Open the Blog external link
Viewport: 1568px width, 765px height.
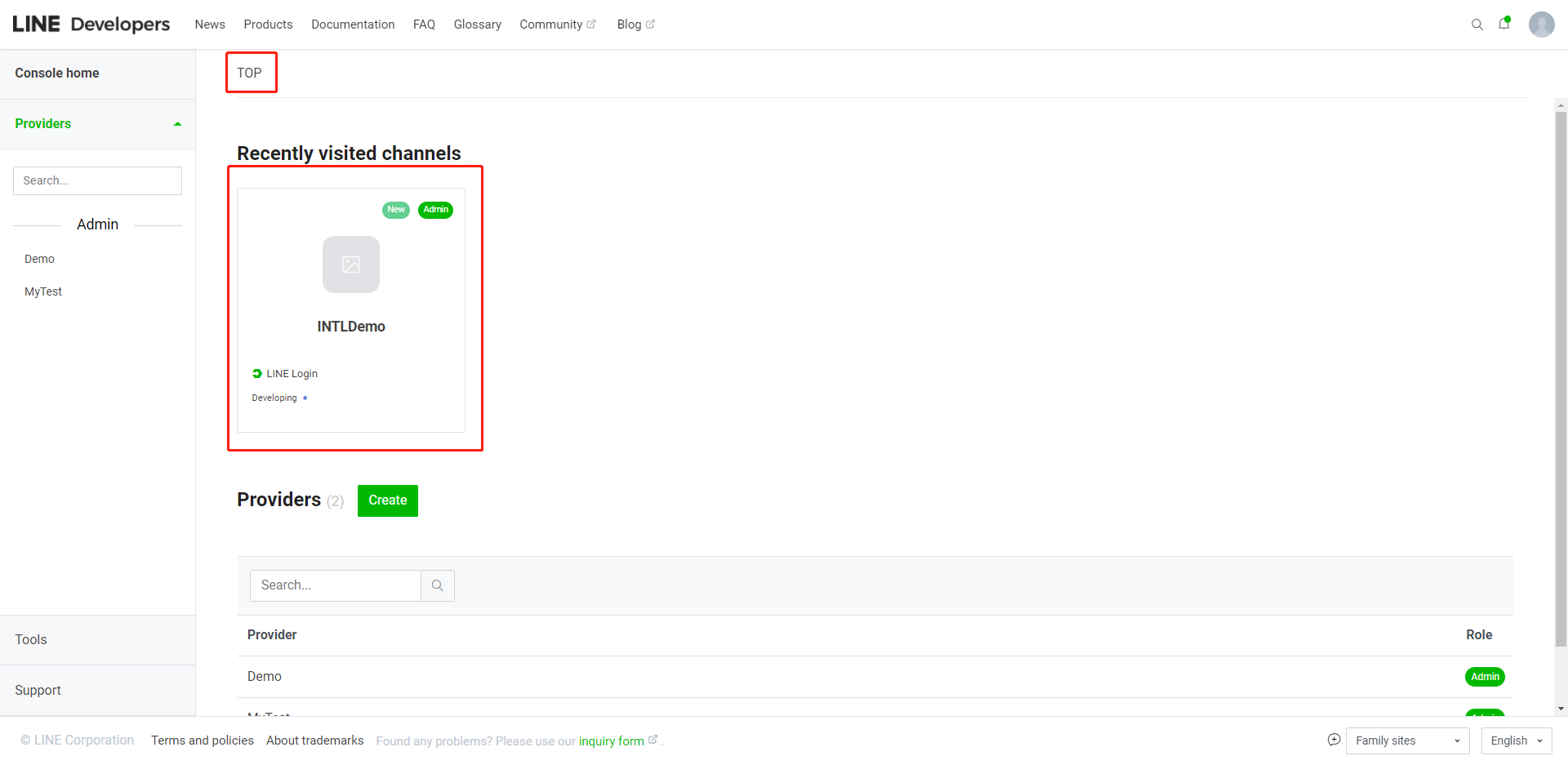pos(635,24)
